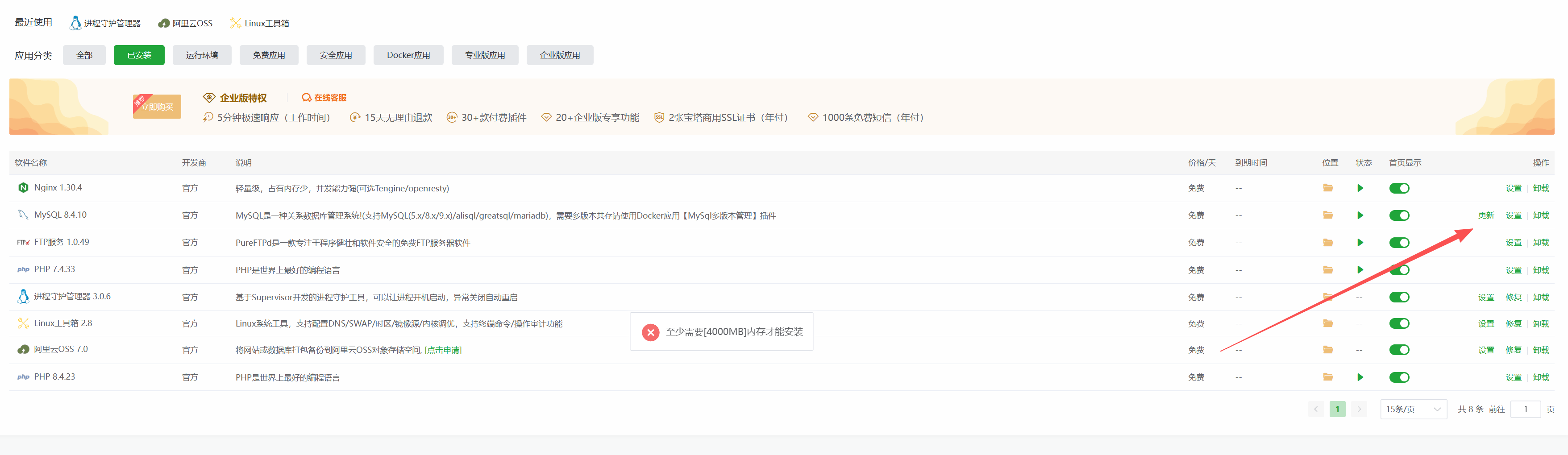Open Linux工具箱 folder location icon
This screenshot has height=455, width=1568.
pyautogui.click(x=1327, y=323)
